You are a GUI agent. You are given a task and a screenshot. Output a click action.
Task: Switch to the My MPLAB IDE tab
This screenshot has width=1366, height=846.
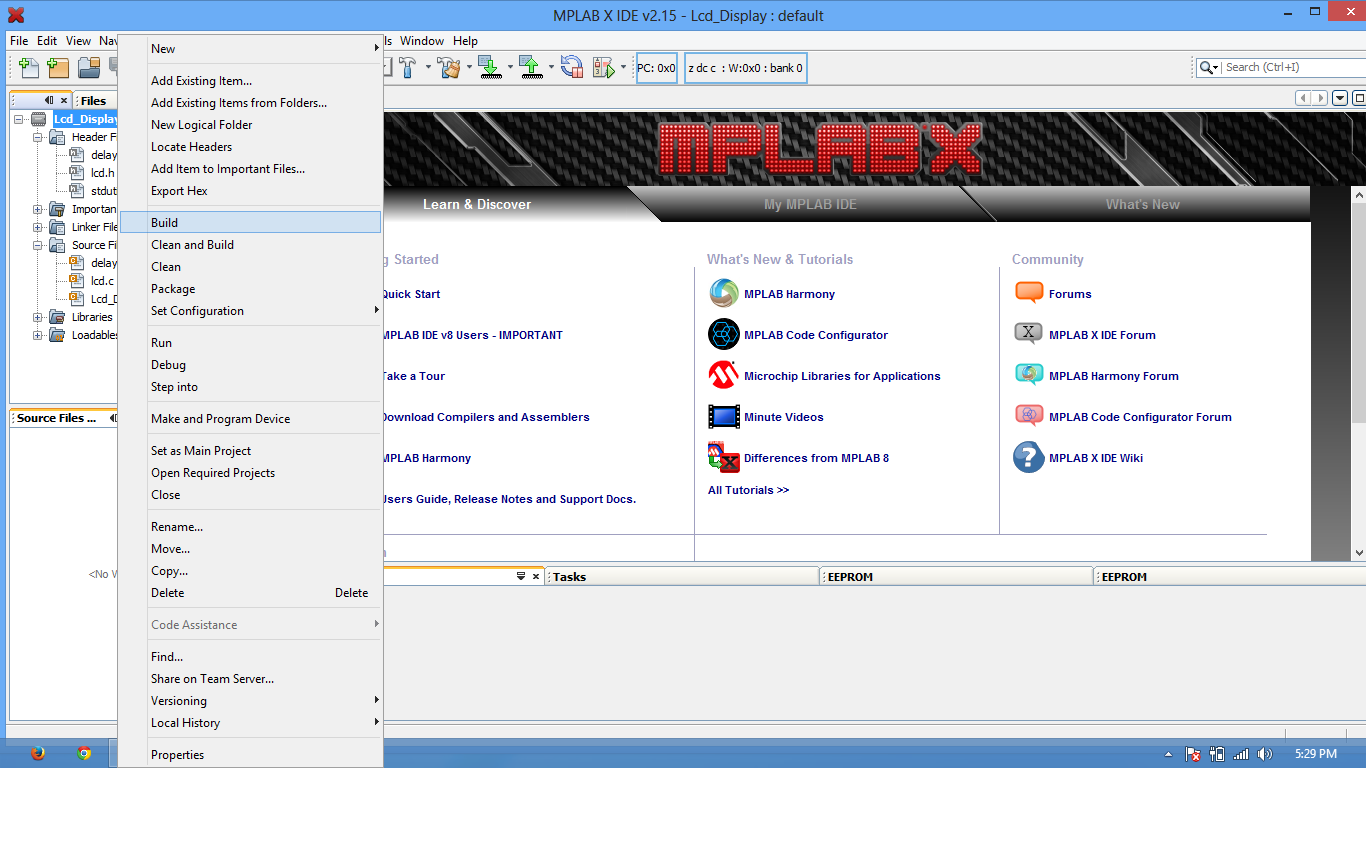coord(810,204)
